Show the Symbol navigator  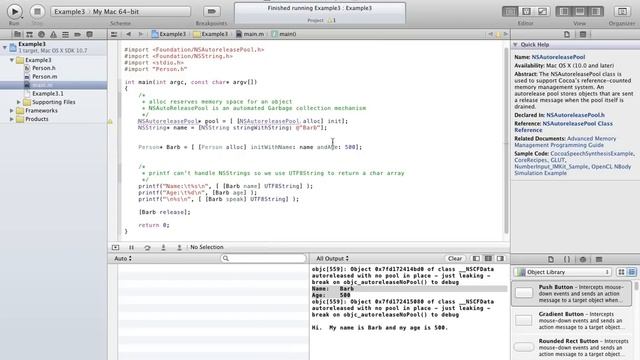29,34
